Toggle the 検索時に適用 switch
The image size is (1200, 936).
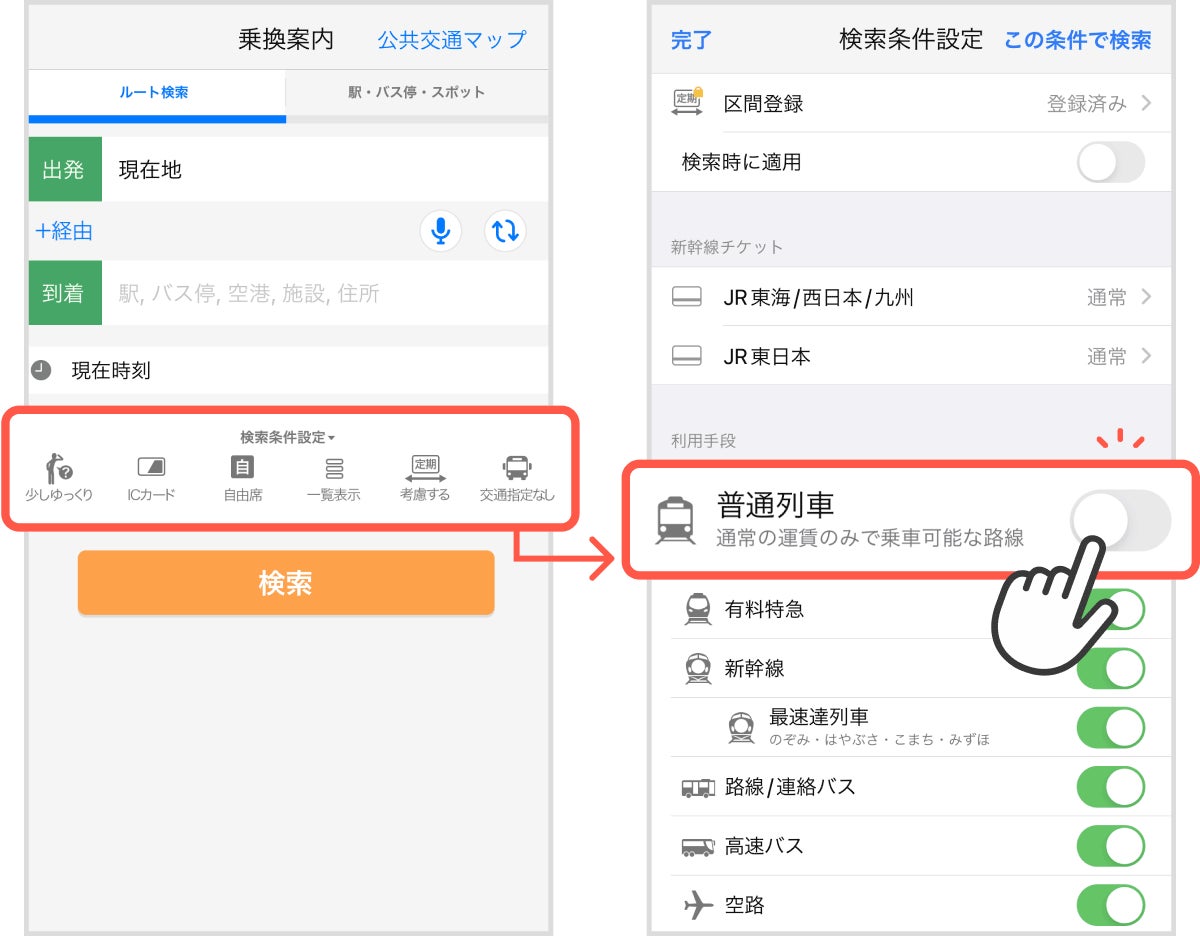click(x=1110, y=162)
